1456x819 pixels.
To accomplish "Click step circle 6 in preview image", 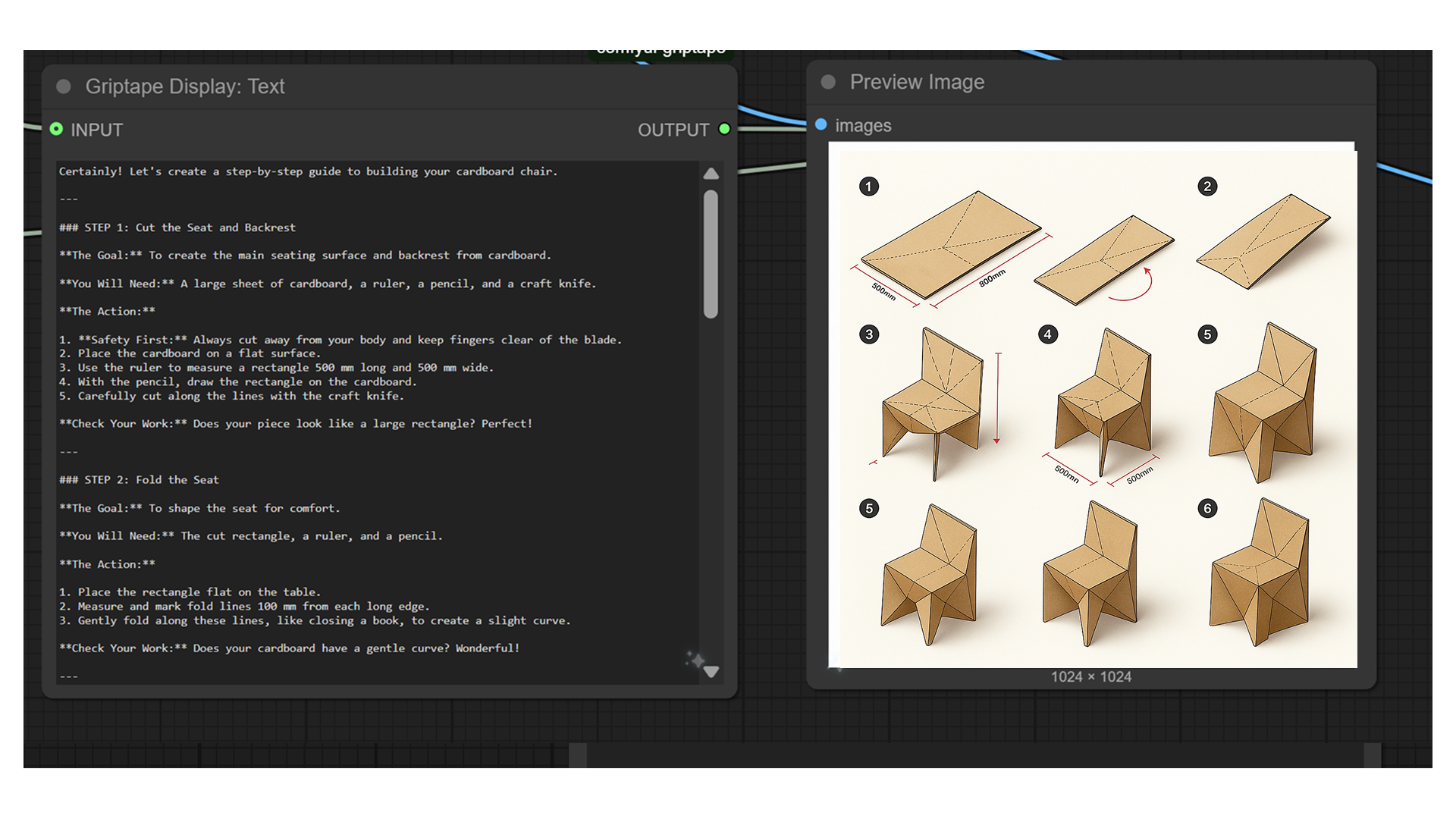I will click(1207, 508).
